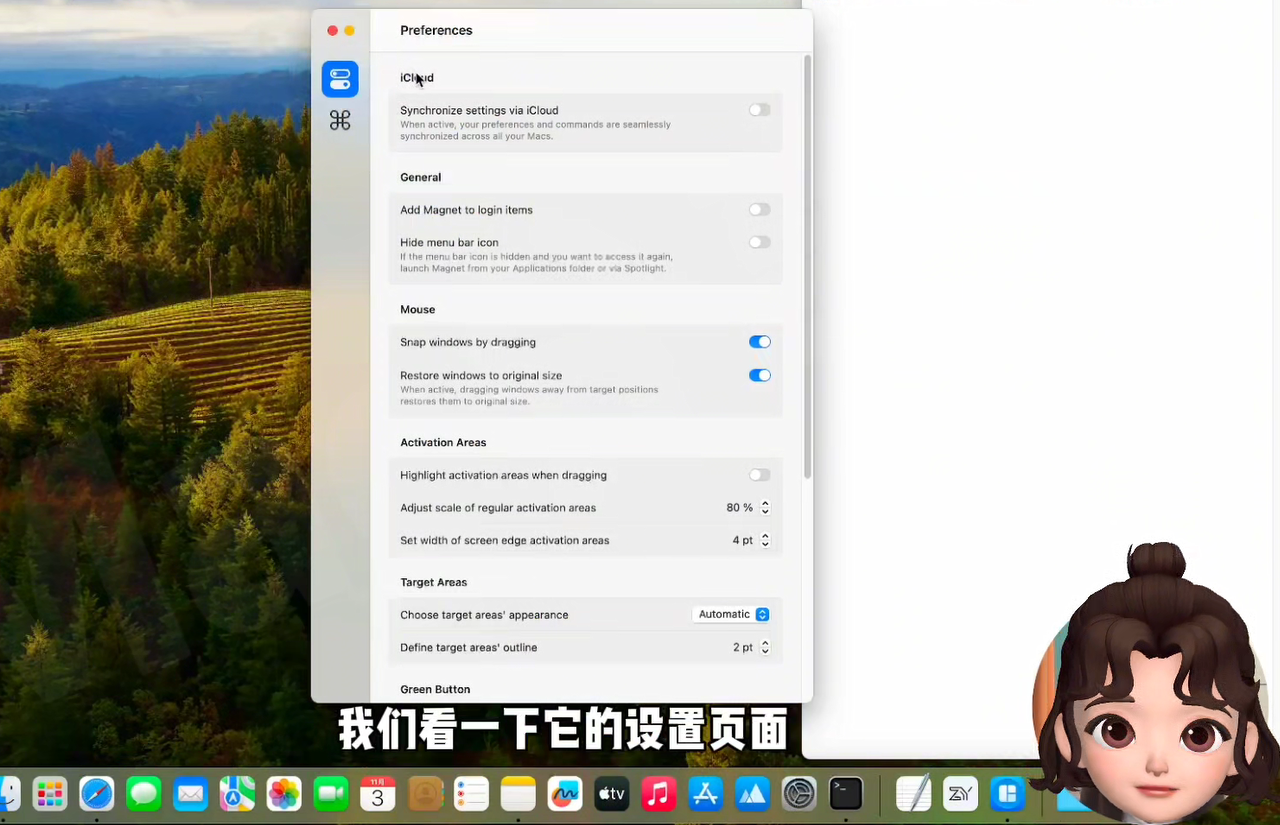
Task: Open Mail from the Dock
Action: (190, 794)
